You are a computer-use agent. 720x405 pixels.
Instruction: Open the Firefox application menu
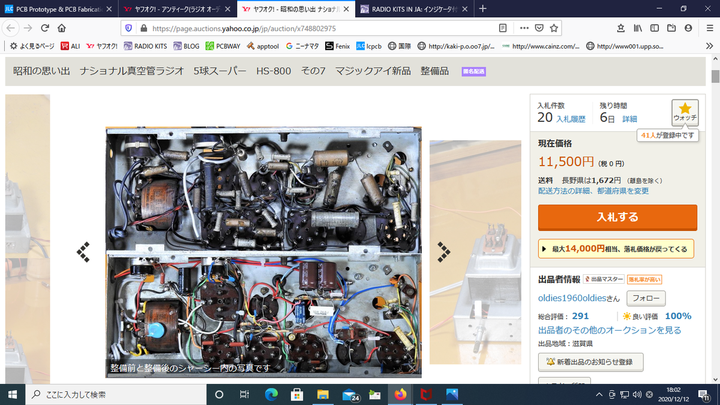tap(708, 28)
